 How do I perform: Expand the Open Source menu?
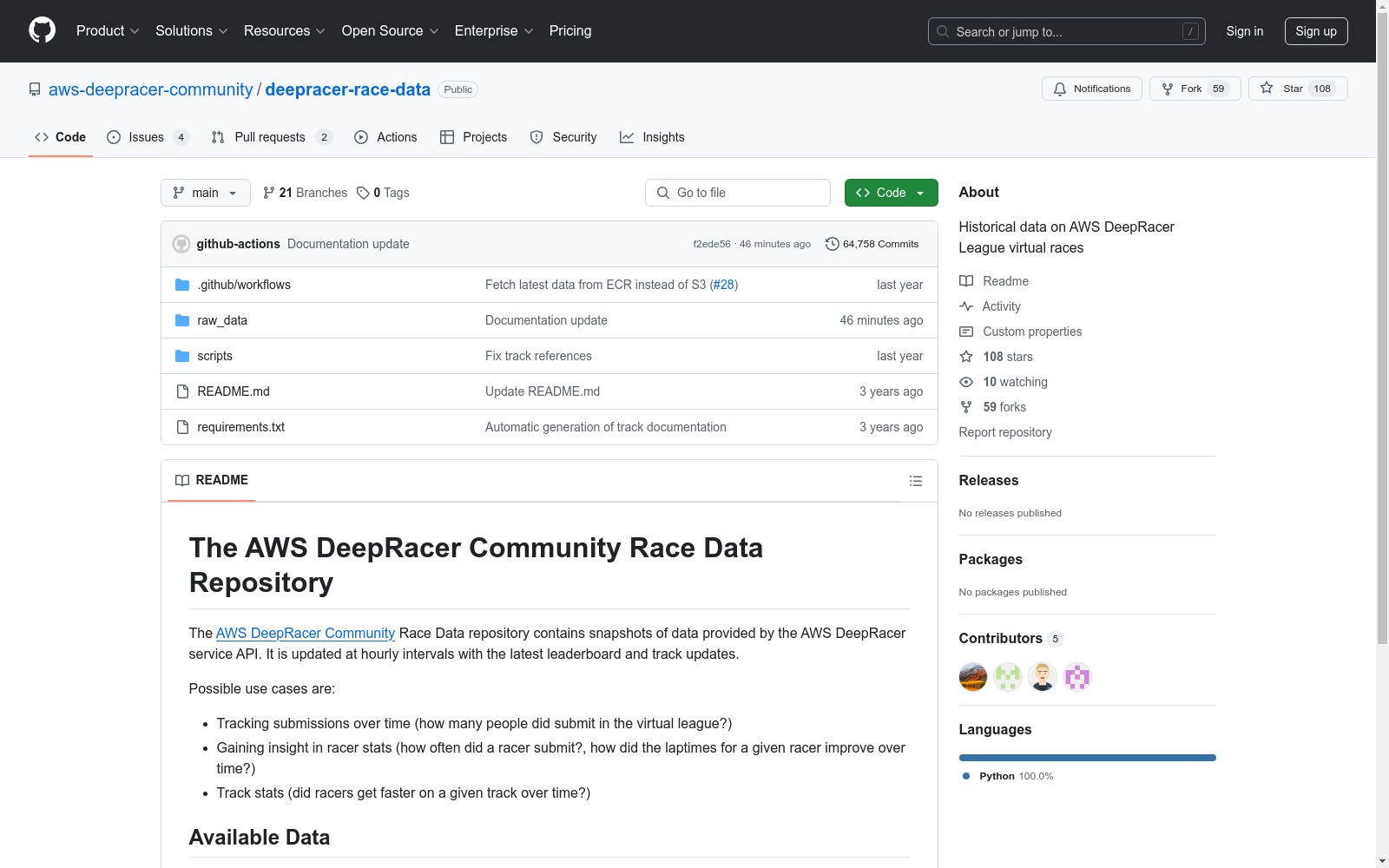click(x=391, y=31)
